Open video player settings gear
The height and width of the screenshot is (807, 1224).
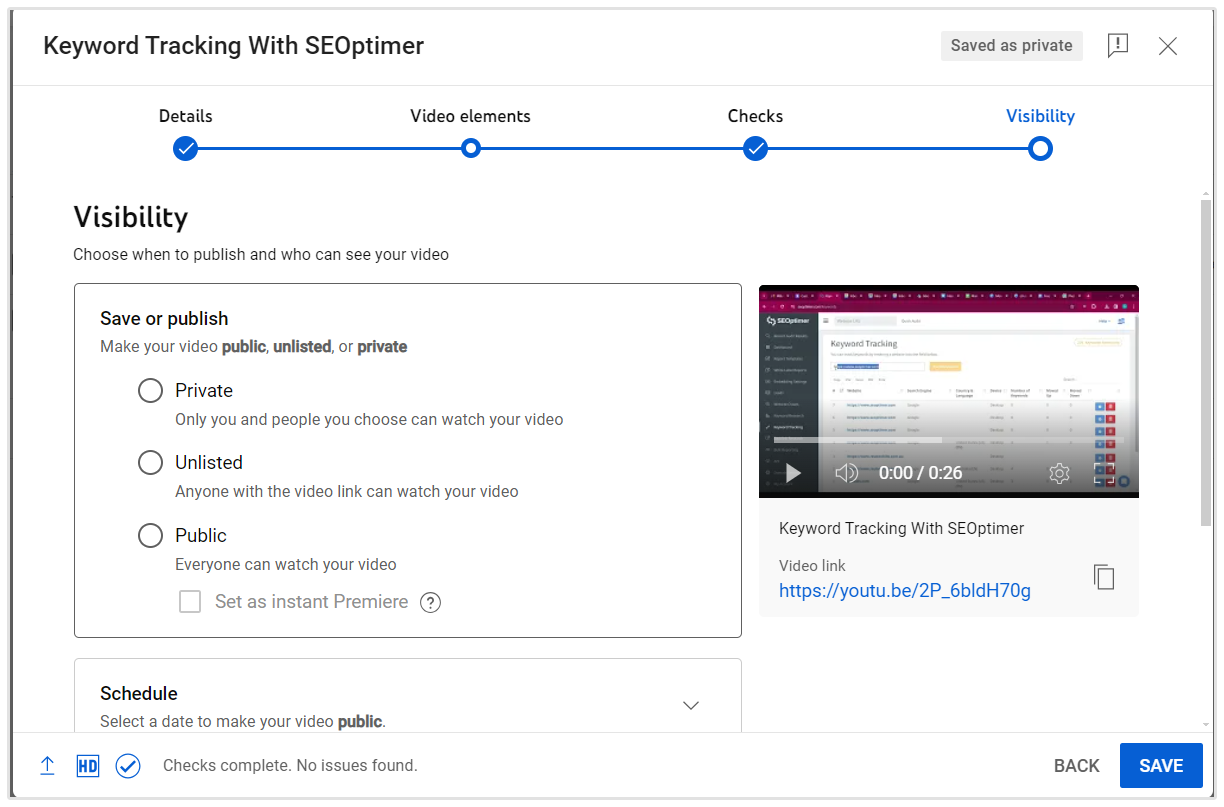[x=1059, y=473]
